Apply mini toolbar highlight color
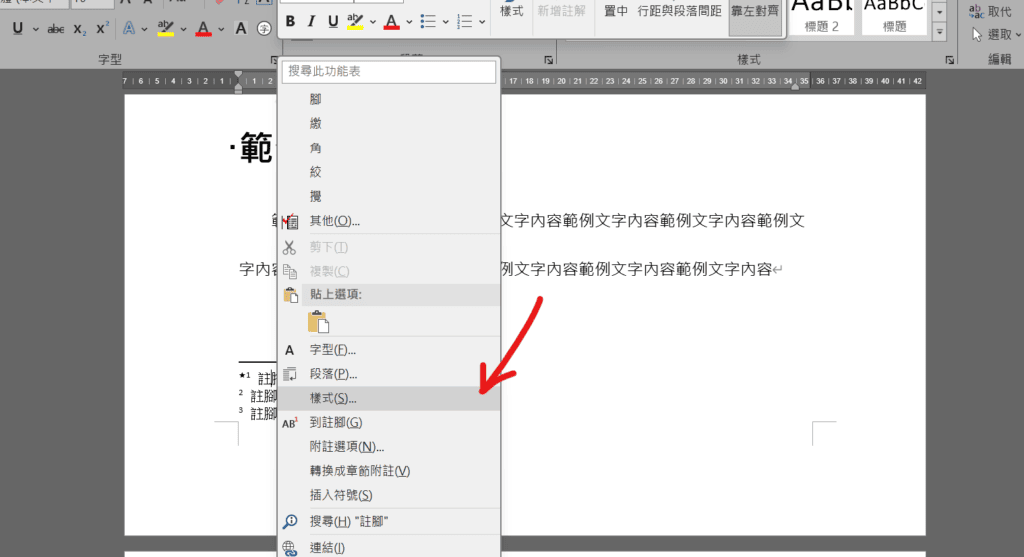1024x557 pixels. point(355,22)
